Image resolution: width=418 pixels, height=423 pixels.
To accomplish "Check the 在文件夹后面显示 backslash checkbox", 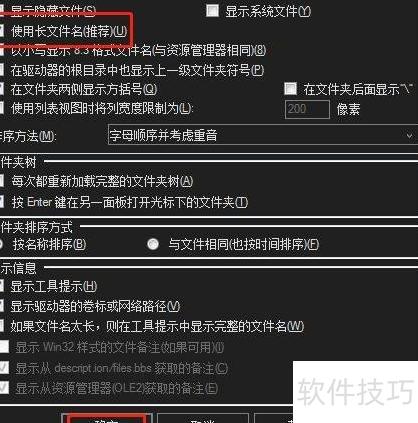I will coord(290,89).
